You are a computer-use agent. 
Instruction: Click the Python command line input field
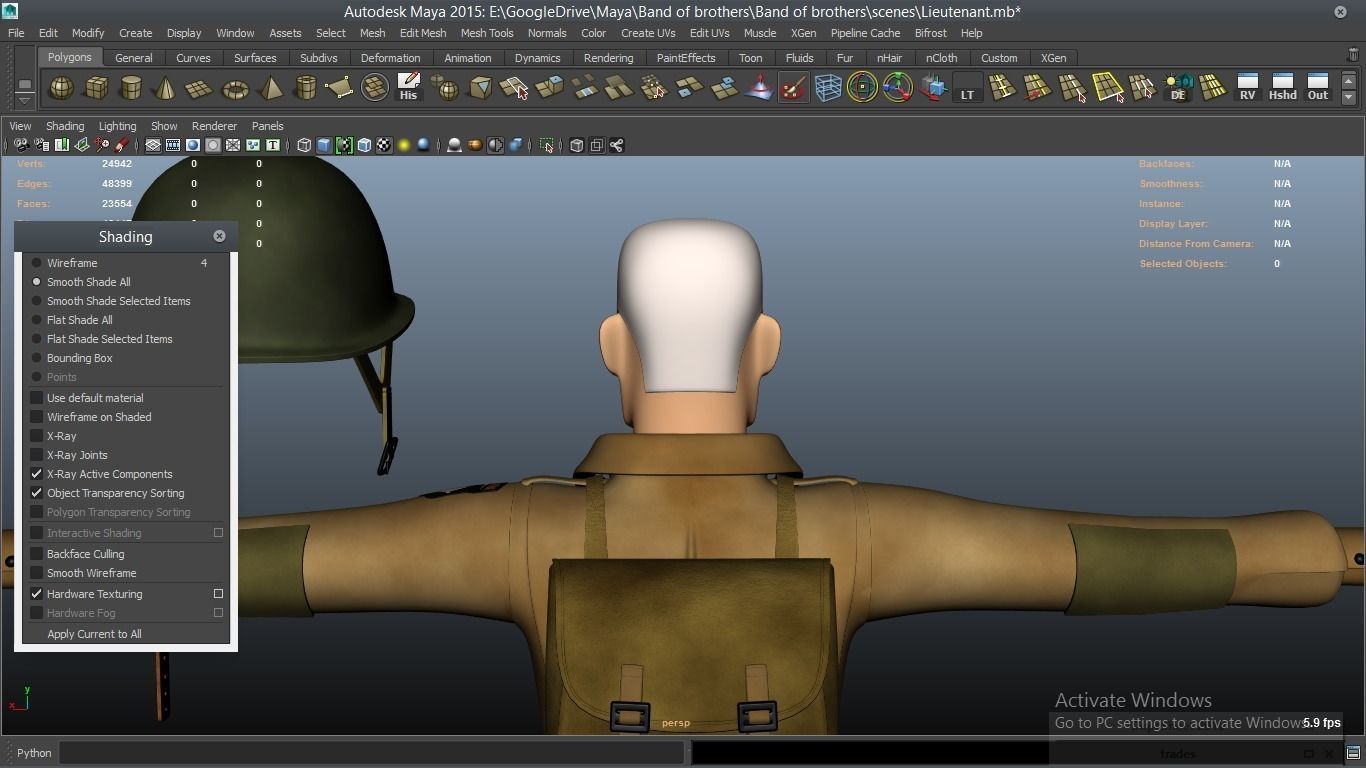[371, 753]
